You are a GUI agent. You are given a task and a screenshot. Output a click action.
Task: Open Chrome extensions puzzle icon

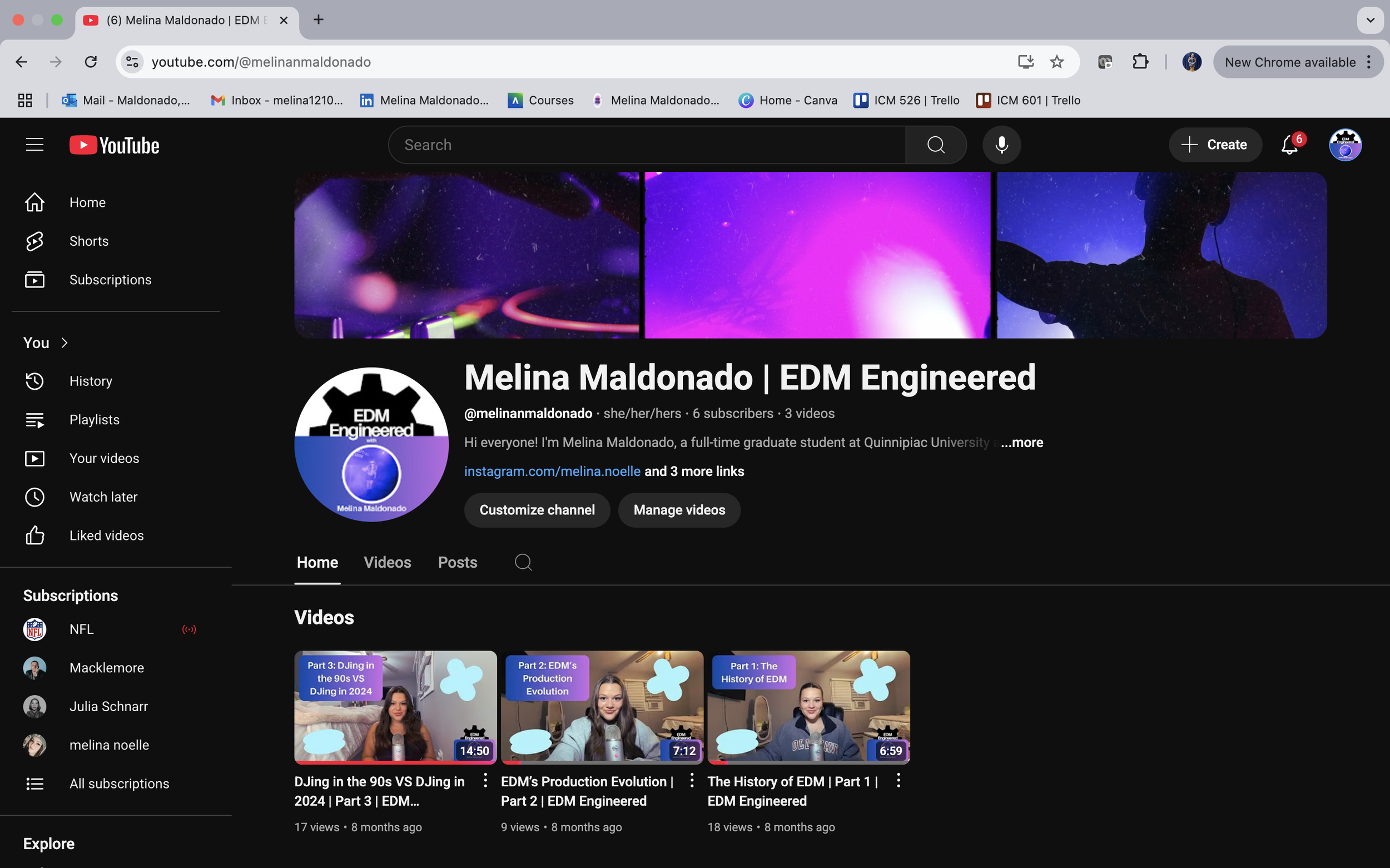1140,62
